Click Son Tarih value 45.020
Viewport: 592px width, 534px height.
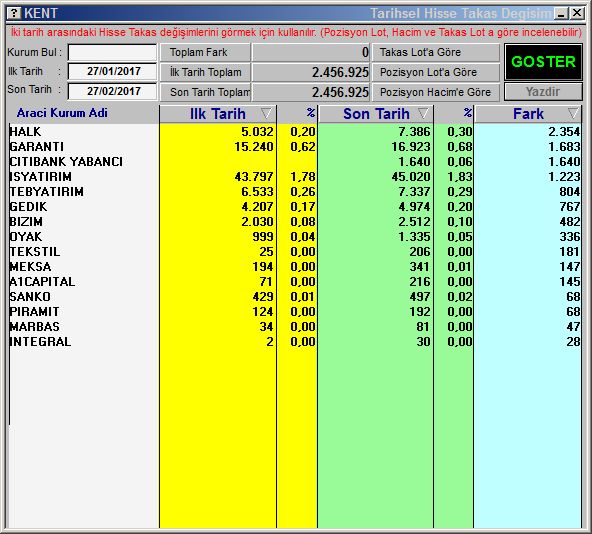pyautogui.click(x=411, y=177)
